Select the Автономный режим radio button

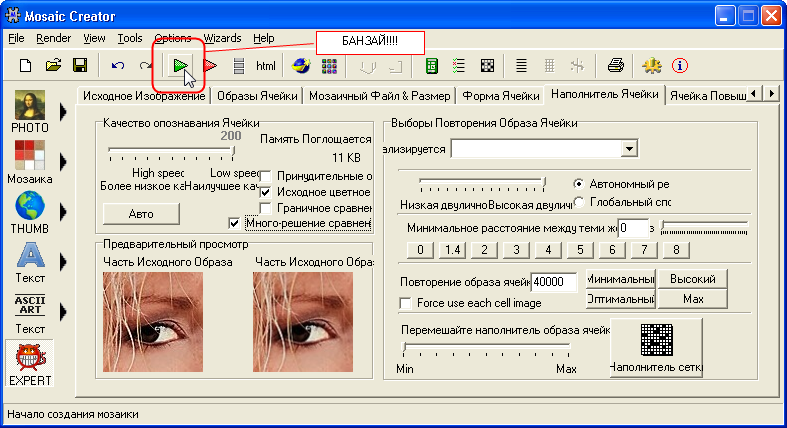tap(579, 184)
